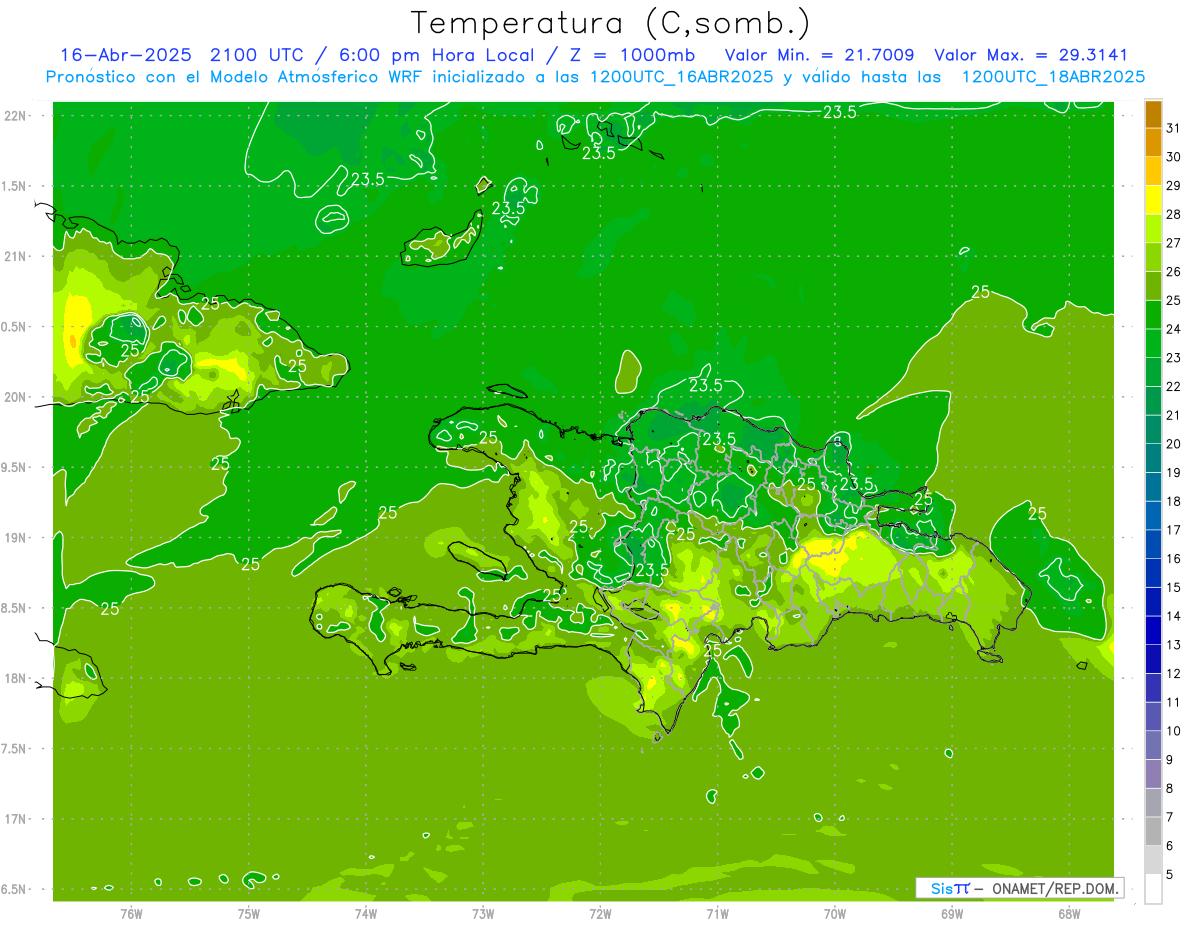Select the date '16-Abr-2025' in header

[x=128, y=55]
